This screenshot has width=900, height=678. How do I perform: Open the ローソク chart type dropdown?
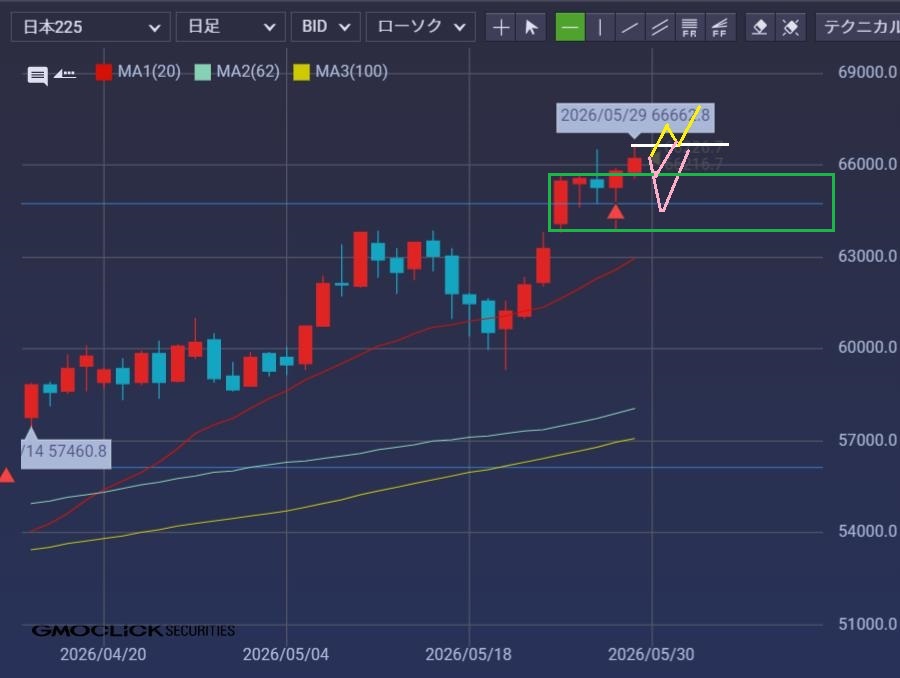[421, 27]
